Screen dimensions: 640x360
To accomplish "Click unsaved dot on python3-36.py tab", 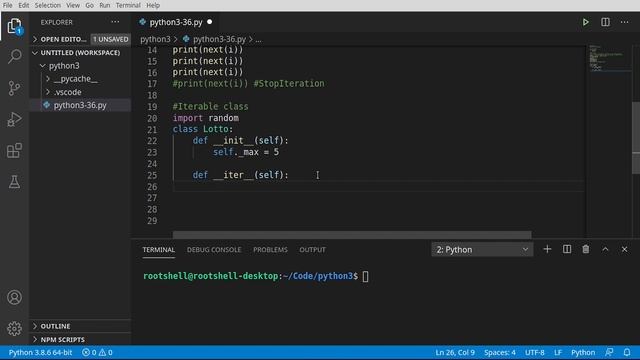I will point(210,22).
